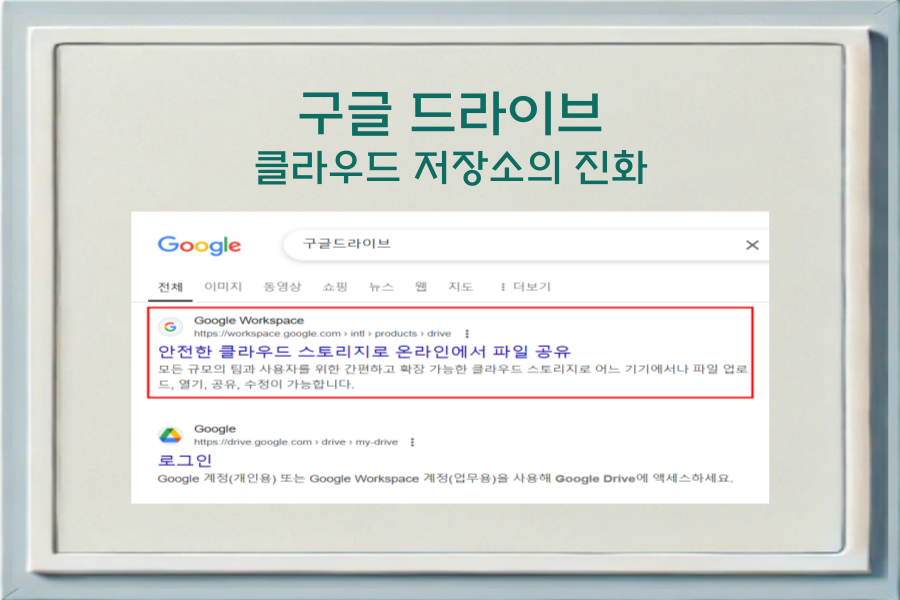Open the 동영상 tab

[282, 286]
